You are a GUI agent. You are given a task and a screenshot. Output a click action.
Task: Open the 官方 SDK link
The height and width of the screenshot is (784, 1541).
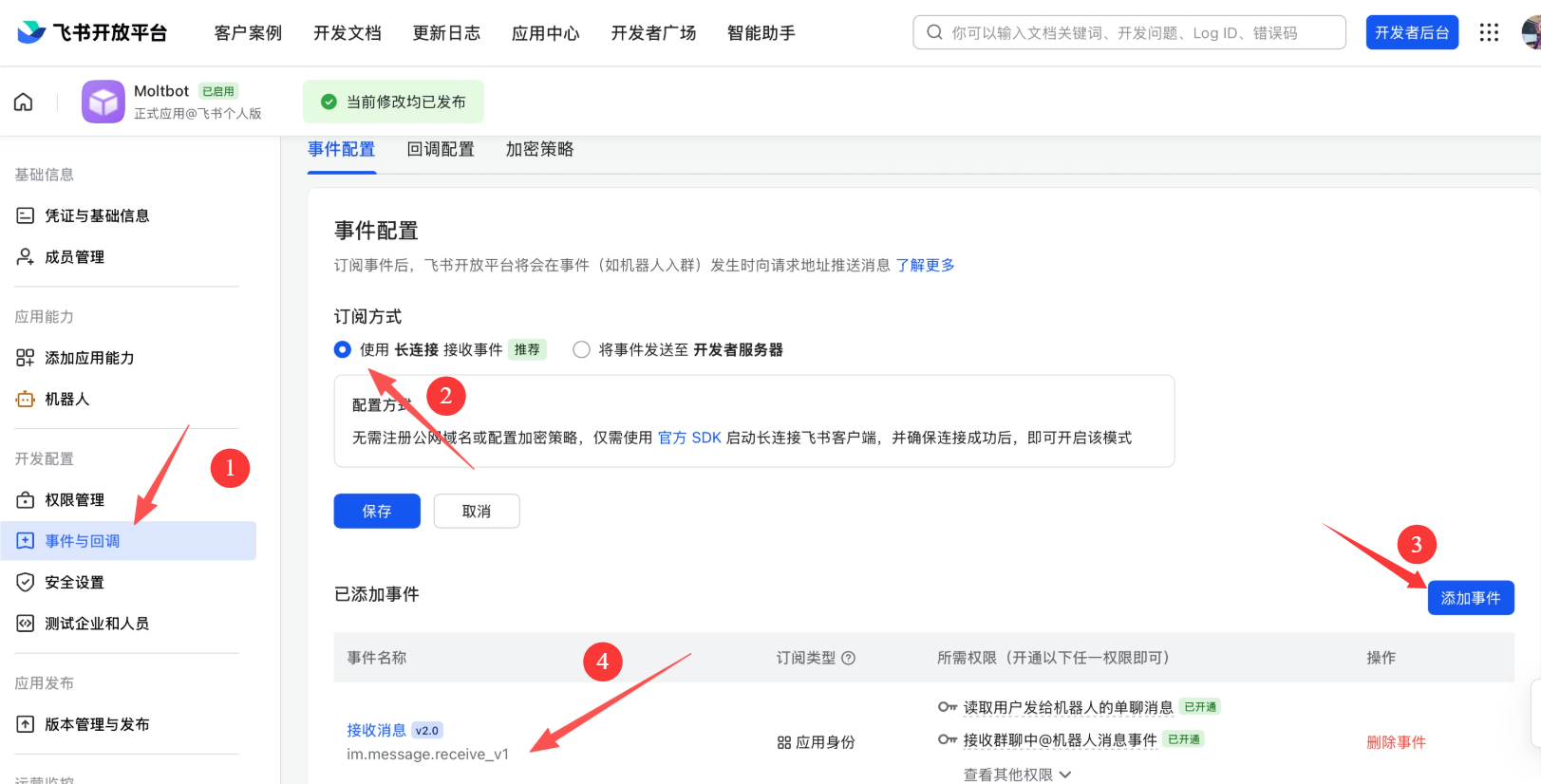pos(689,438)
